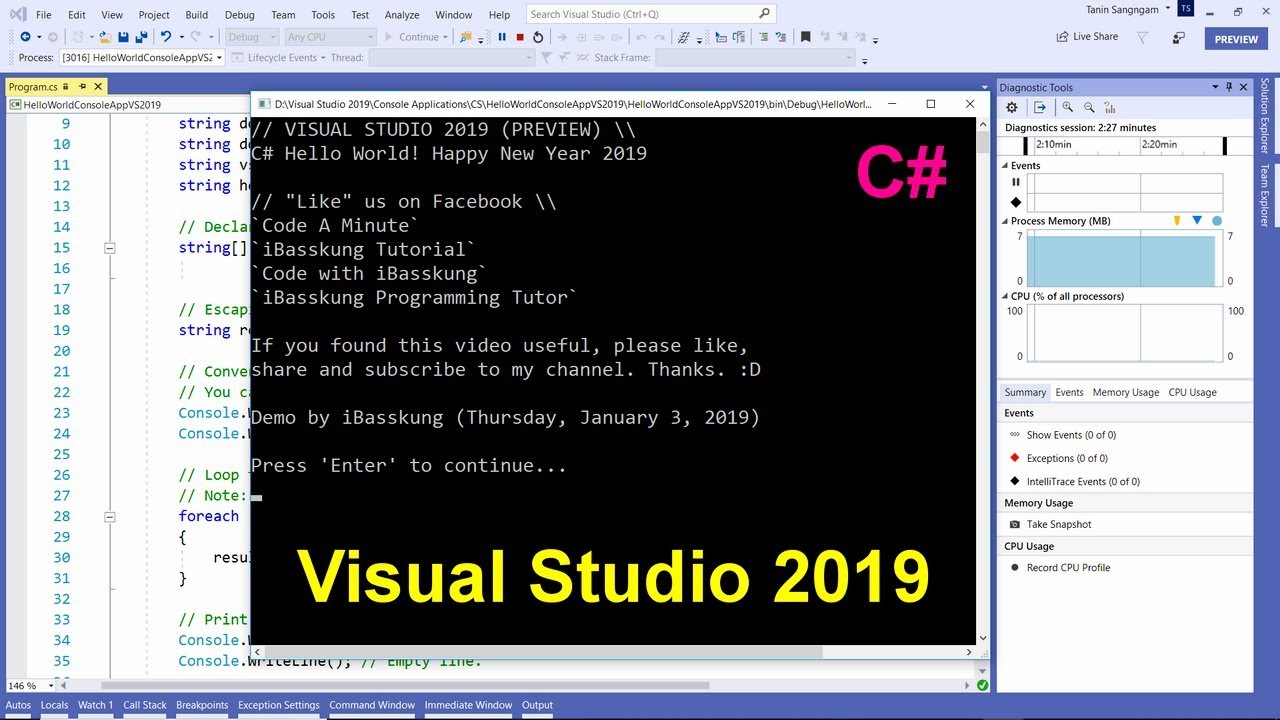
Task: Click the Show Events (0 of 0) link
Action: [x=1071, y=435]
